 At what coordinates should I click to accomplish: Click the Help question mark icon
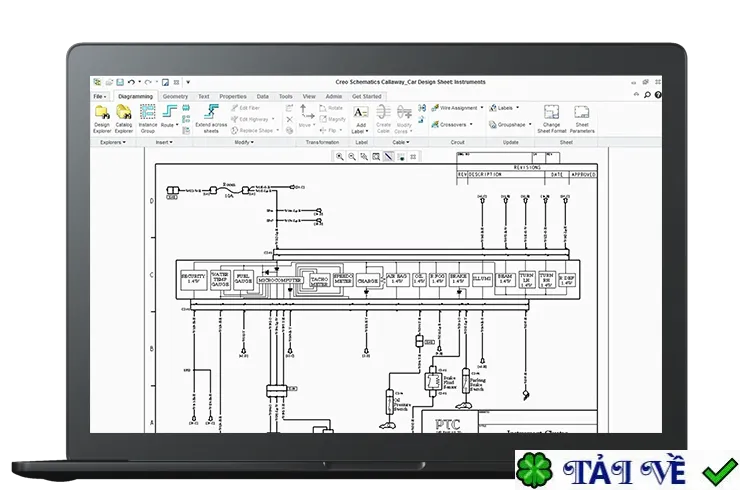658,95
